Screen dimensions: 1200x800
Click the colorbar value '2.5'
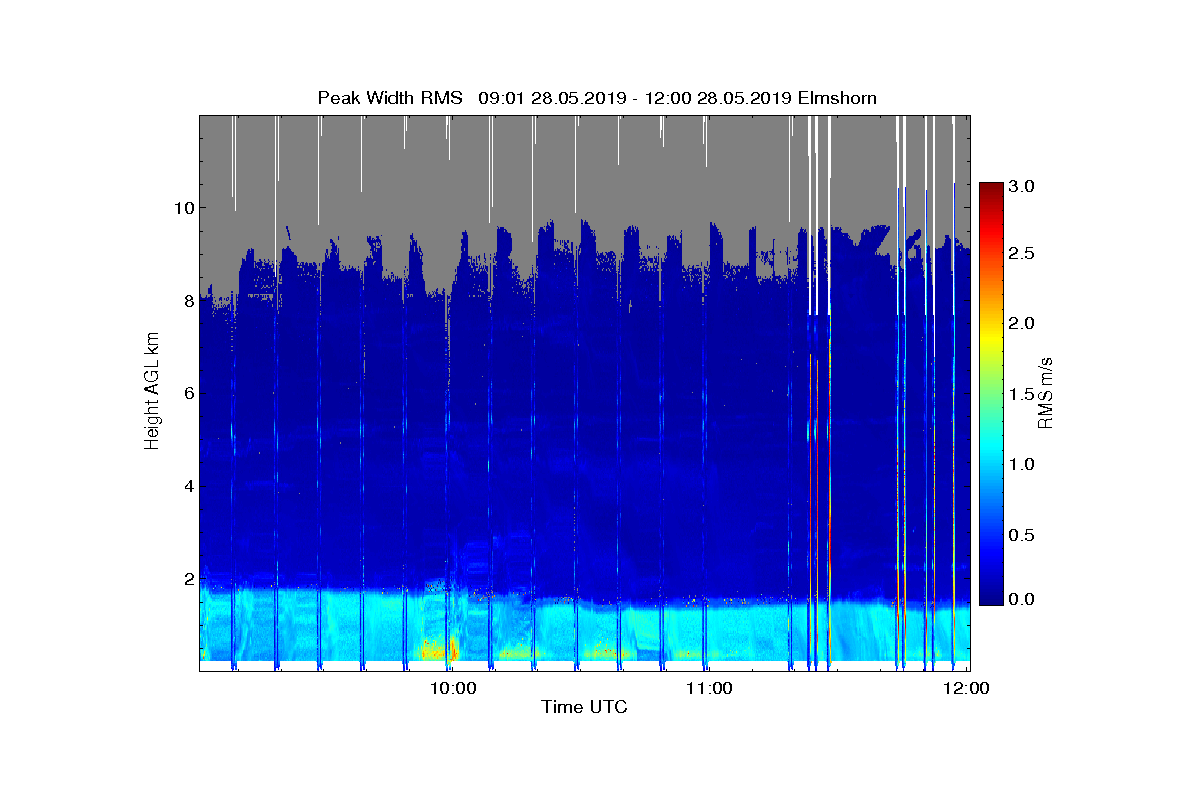tap(1022, 254)
